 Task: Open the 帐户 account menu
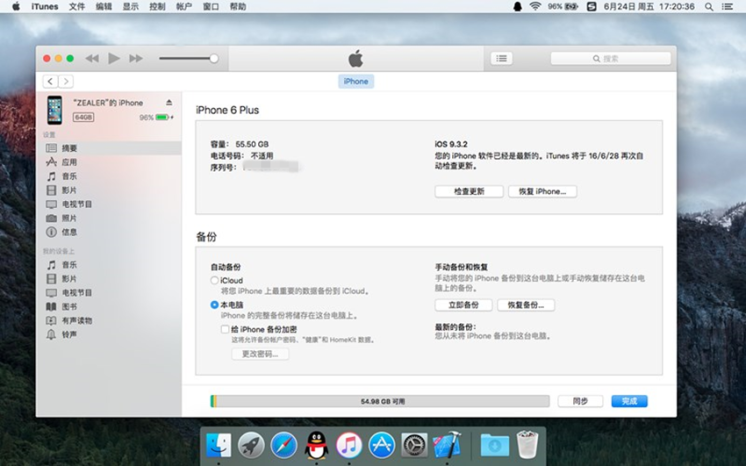(x=184, y=6)
